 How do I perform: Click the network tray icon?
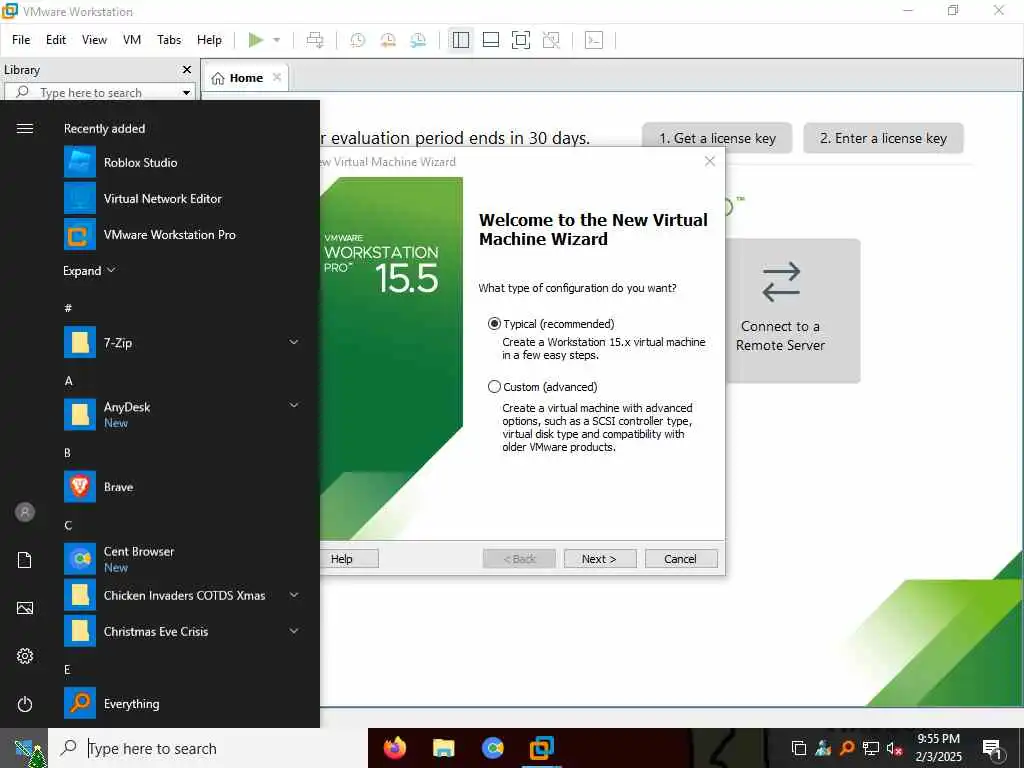click(871, 748)
